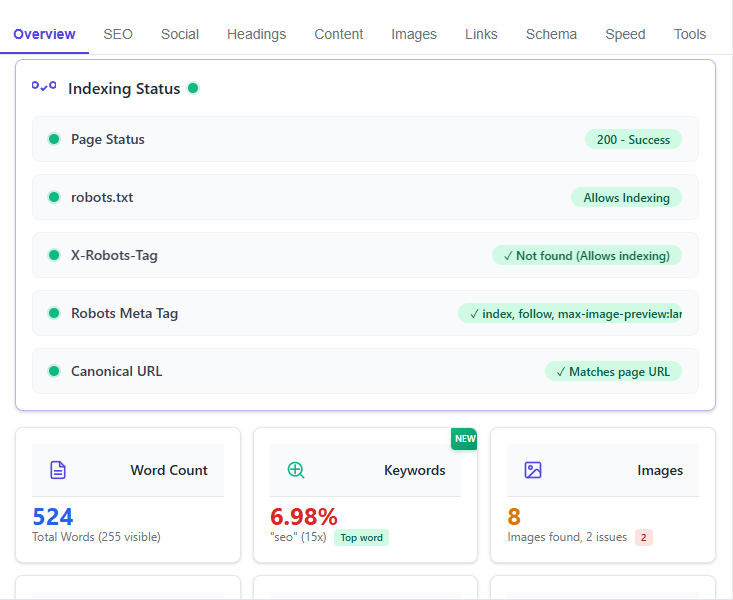This screenshot has height=600, width=733.
Task: Click the 'Robots Meta Tag' row label
Action: tap(124, 313)
